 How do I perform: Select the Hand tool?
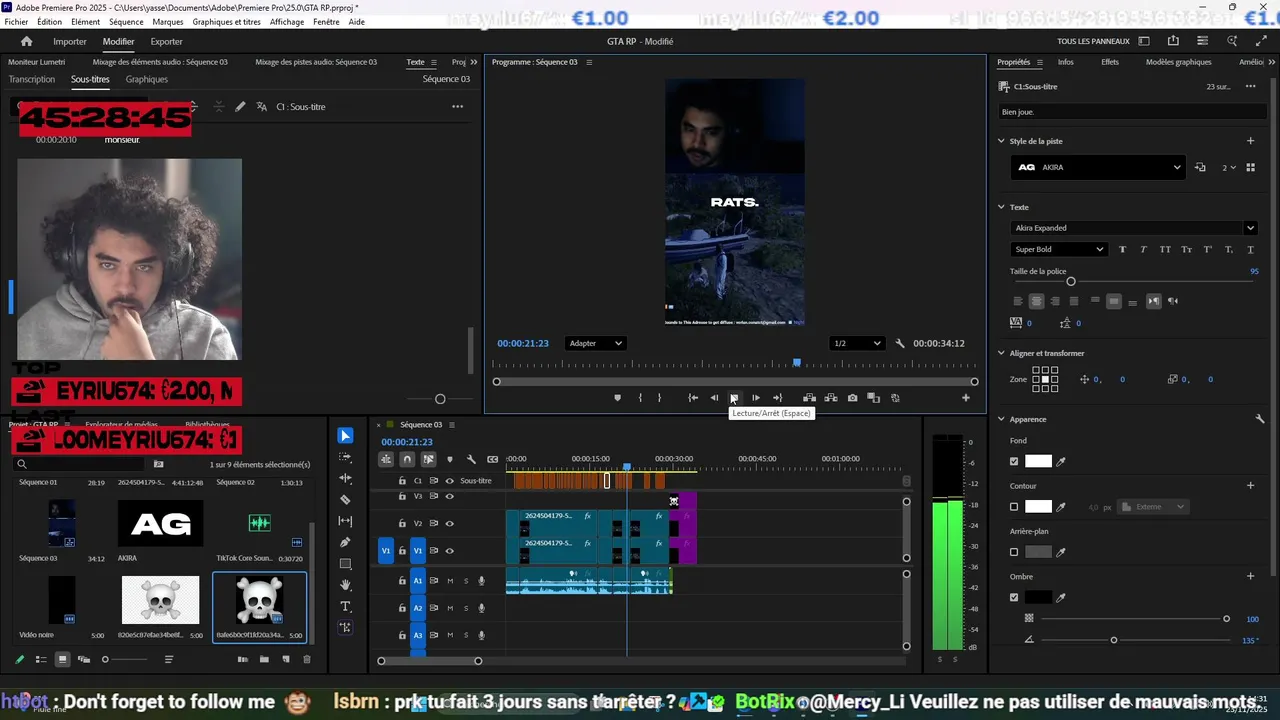345,584
